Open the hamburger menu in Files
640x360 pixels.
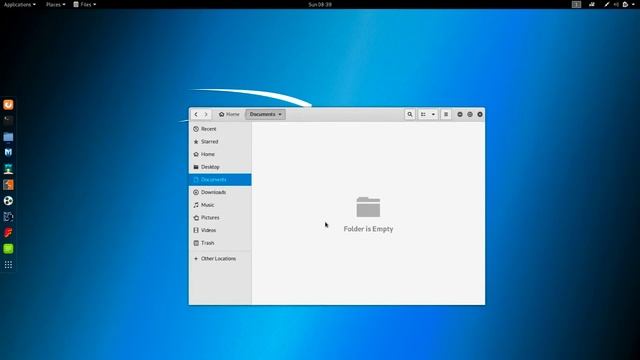(446, 114)
